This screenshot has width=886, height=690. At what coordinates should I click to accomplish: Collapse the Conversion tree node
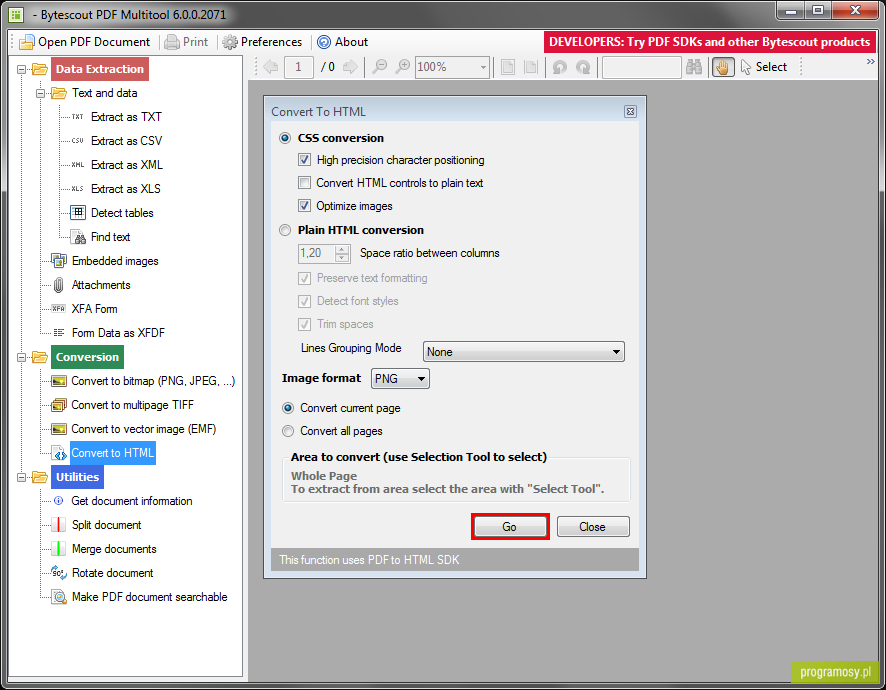point(21,358)
